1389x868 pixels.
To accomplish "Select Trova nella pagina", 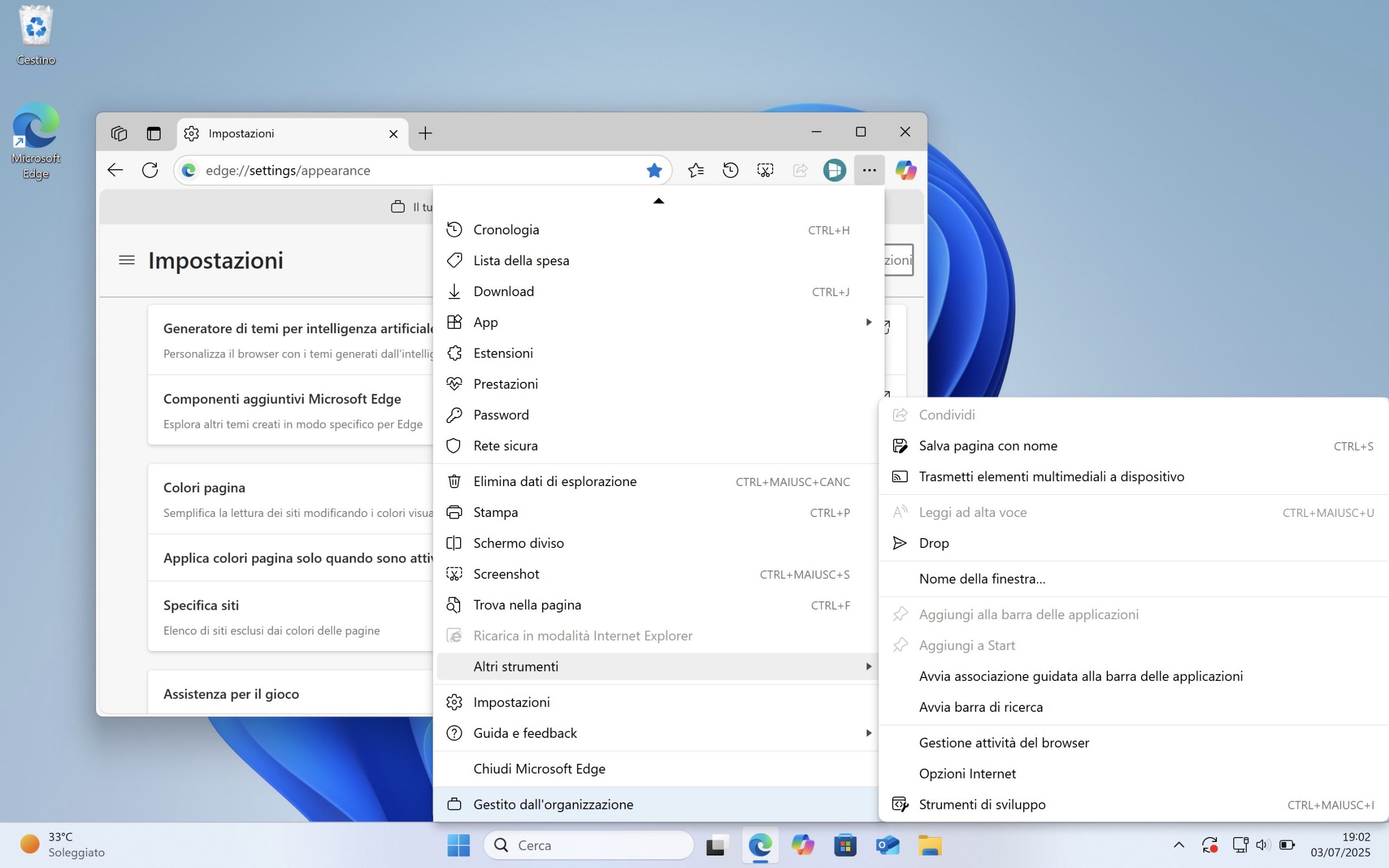I will click(x=655, y=605).
